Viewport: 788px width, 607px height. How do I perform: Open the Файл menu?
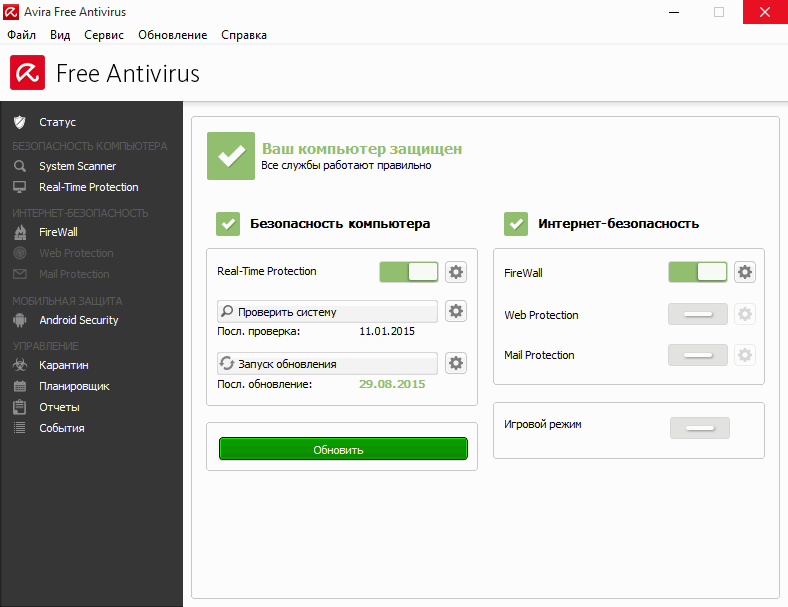(22, 35)
